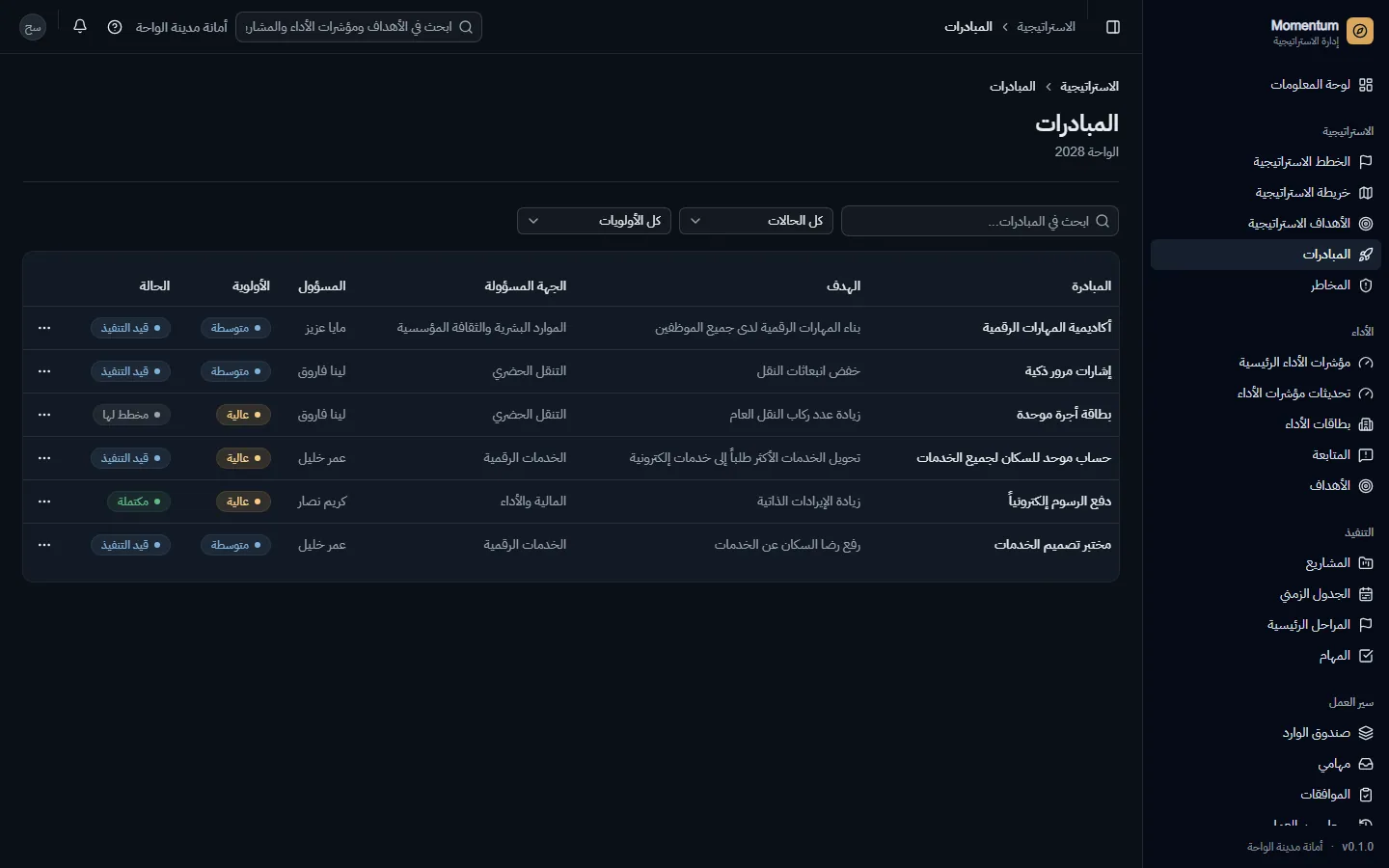Click the مكتملة status badge
The image size is (1389, 868).
point(139,502)
